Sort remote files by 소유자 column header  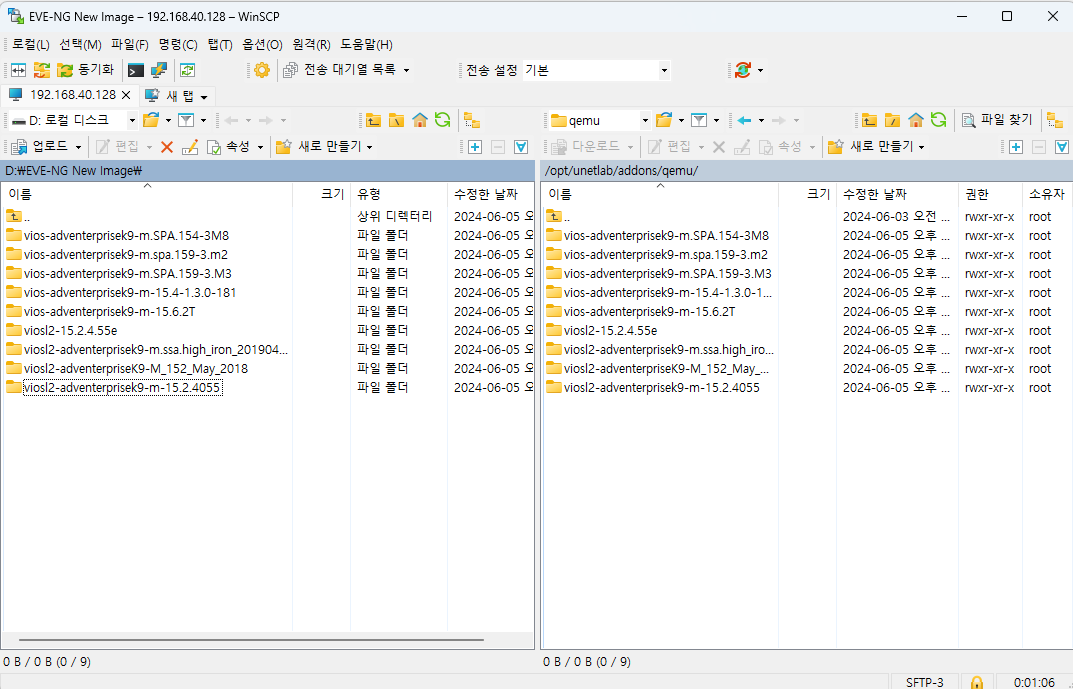coord(1047,194)
